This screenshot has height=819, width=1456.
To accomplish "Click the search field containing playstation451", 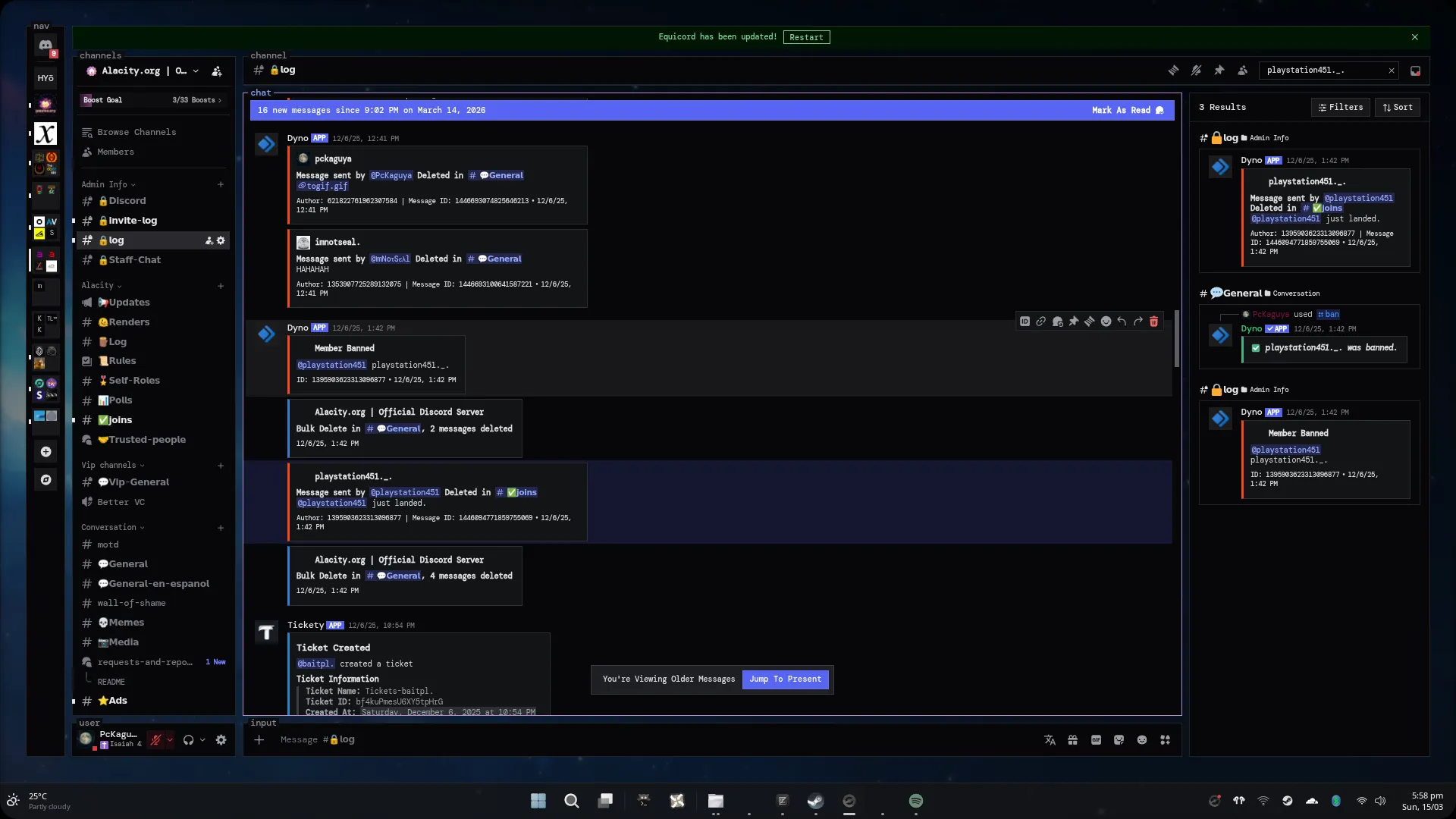I will point(1323,71).
